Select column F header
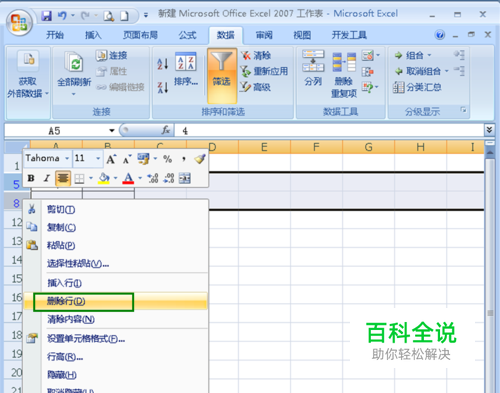The width and height of the screenshot is (500, 393). [316, 147]
